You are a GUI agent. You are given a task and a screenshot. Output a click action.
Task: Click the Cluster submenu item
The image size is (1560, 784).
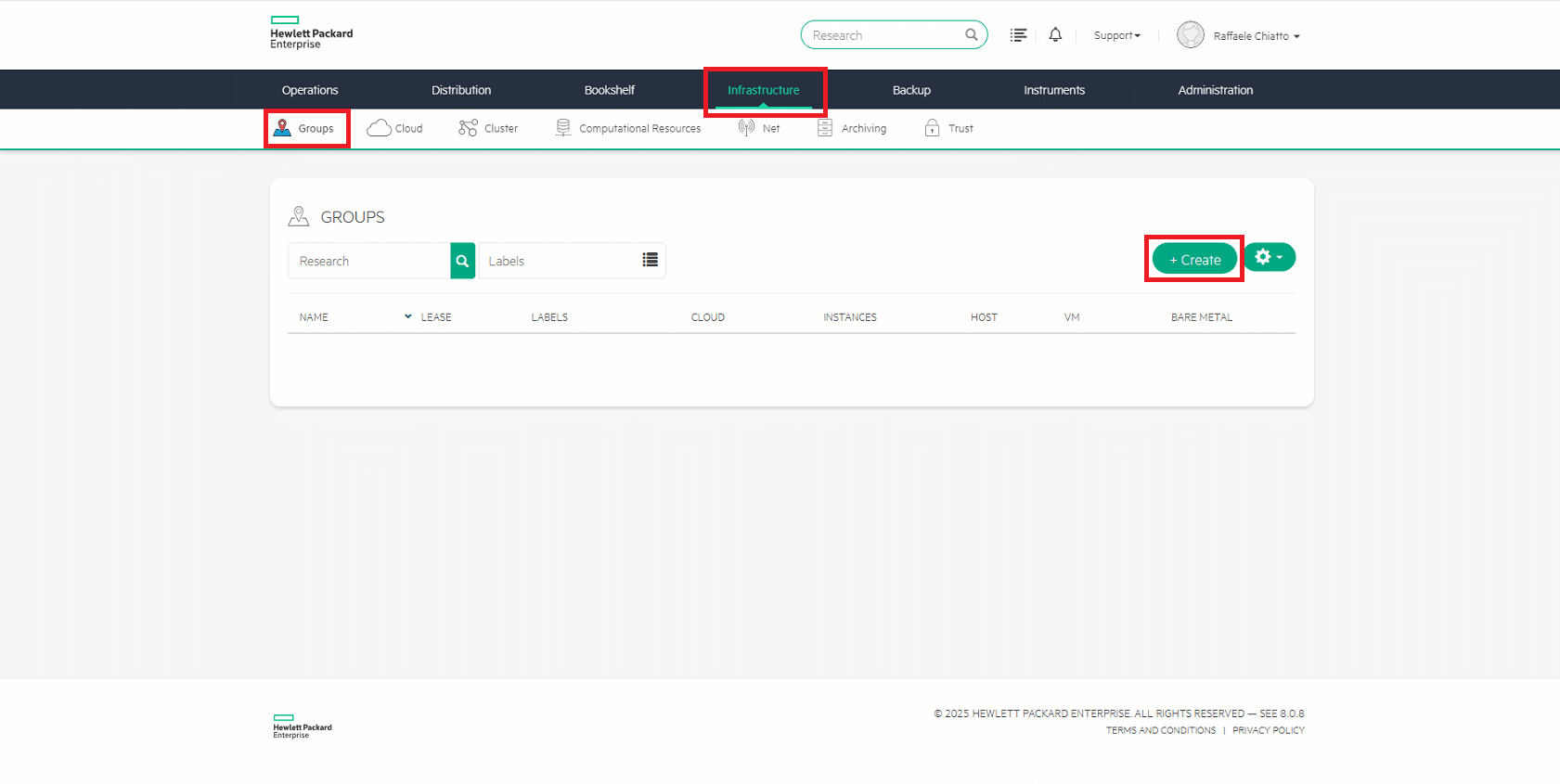point(488,128)
